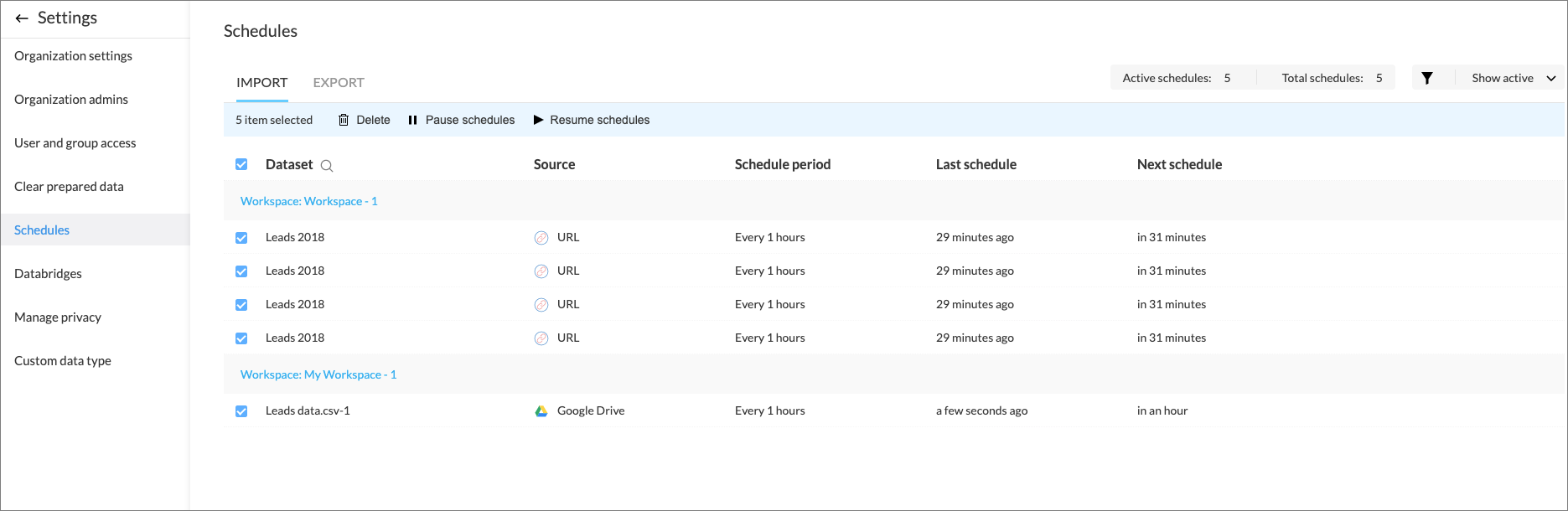Screen dimensions: 1568x511
Task: Click the Pause schedules icon
Action: pos(412,120)
